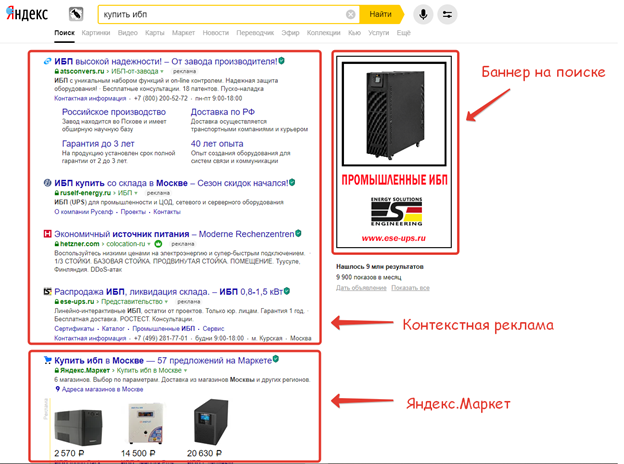
Task: Click the green shield badge on ИБП высокой надежности
Action: 281,60
